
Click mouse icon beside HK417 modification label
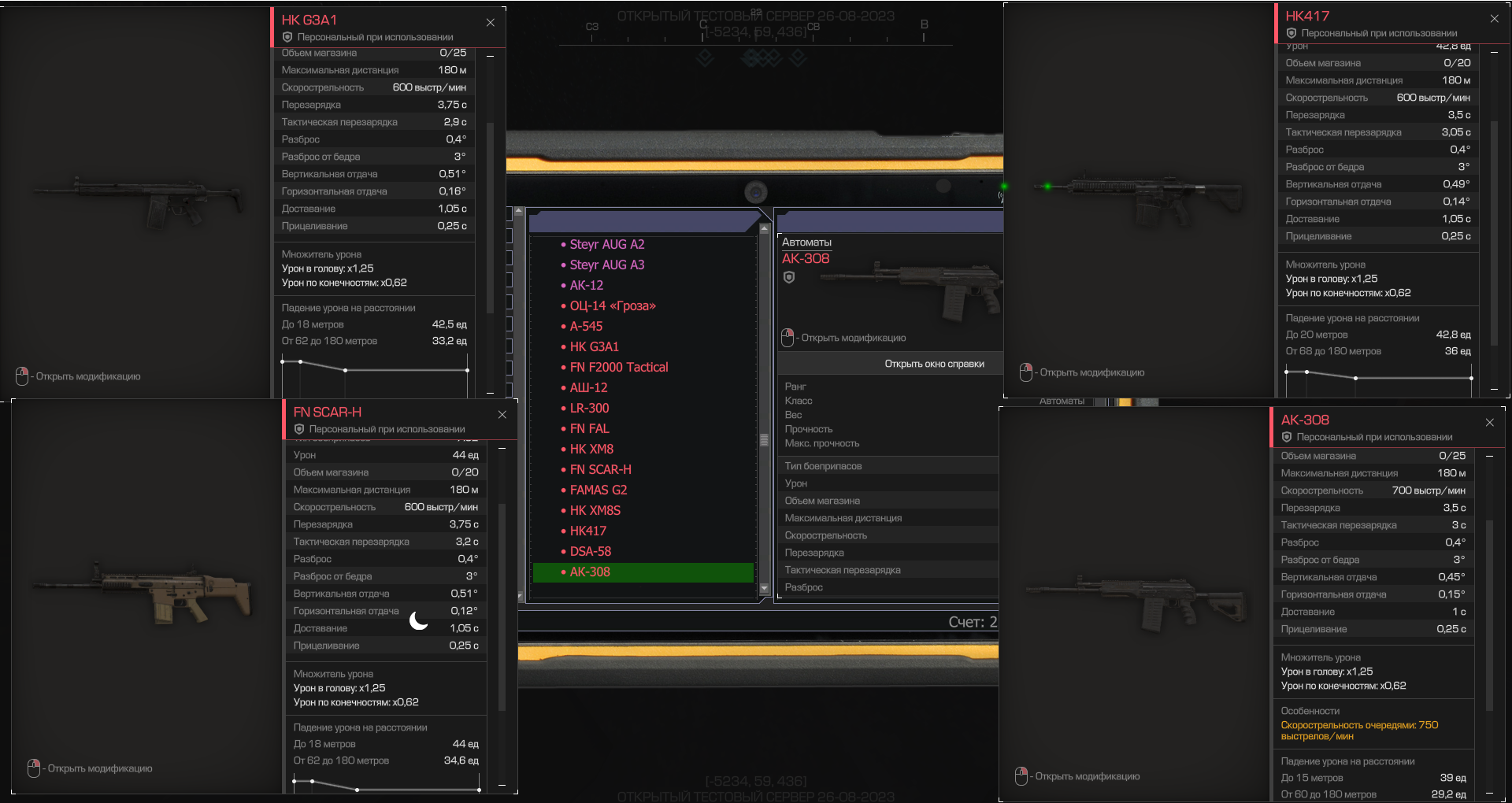(x=1026, y=372)
